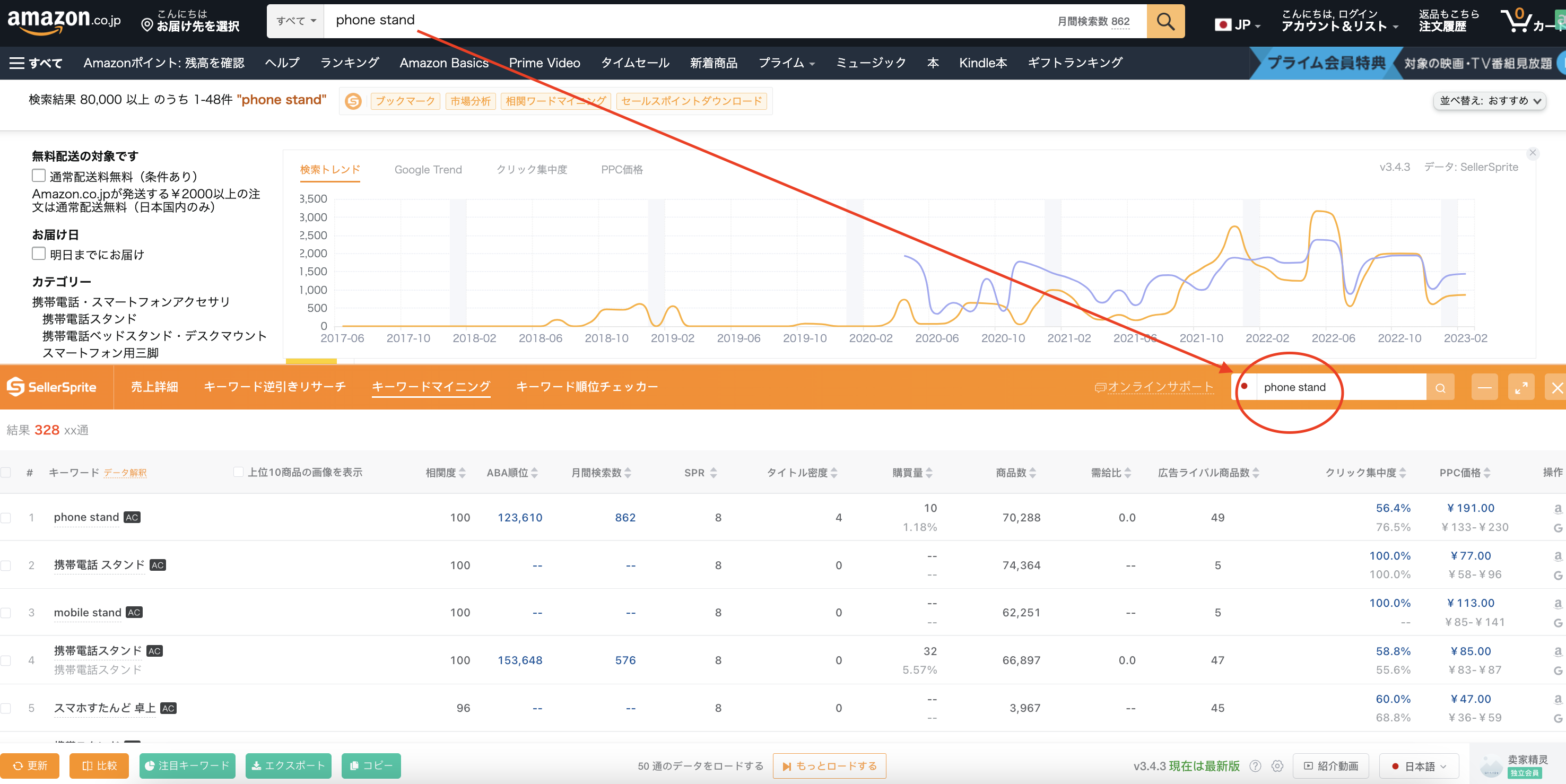Open the JP language selector

pos(1237,25)
